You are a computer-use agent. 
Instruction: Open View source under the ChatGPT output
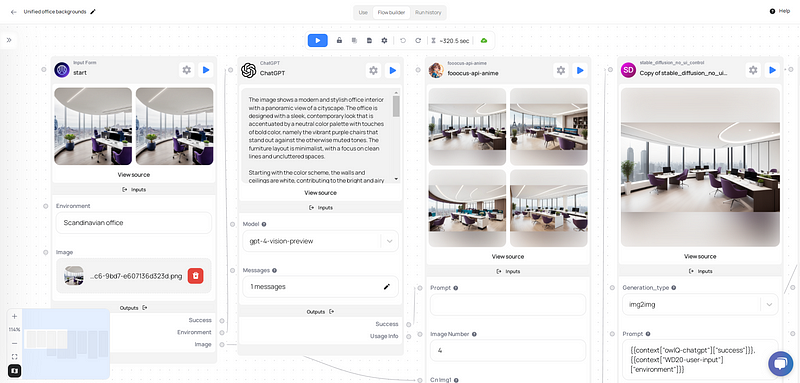point(320,193)
